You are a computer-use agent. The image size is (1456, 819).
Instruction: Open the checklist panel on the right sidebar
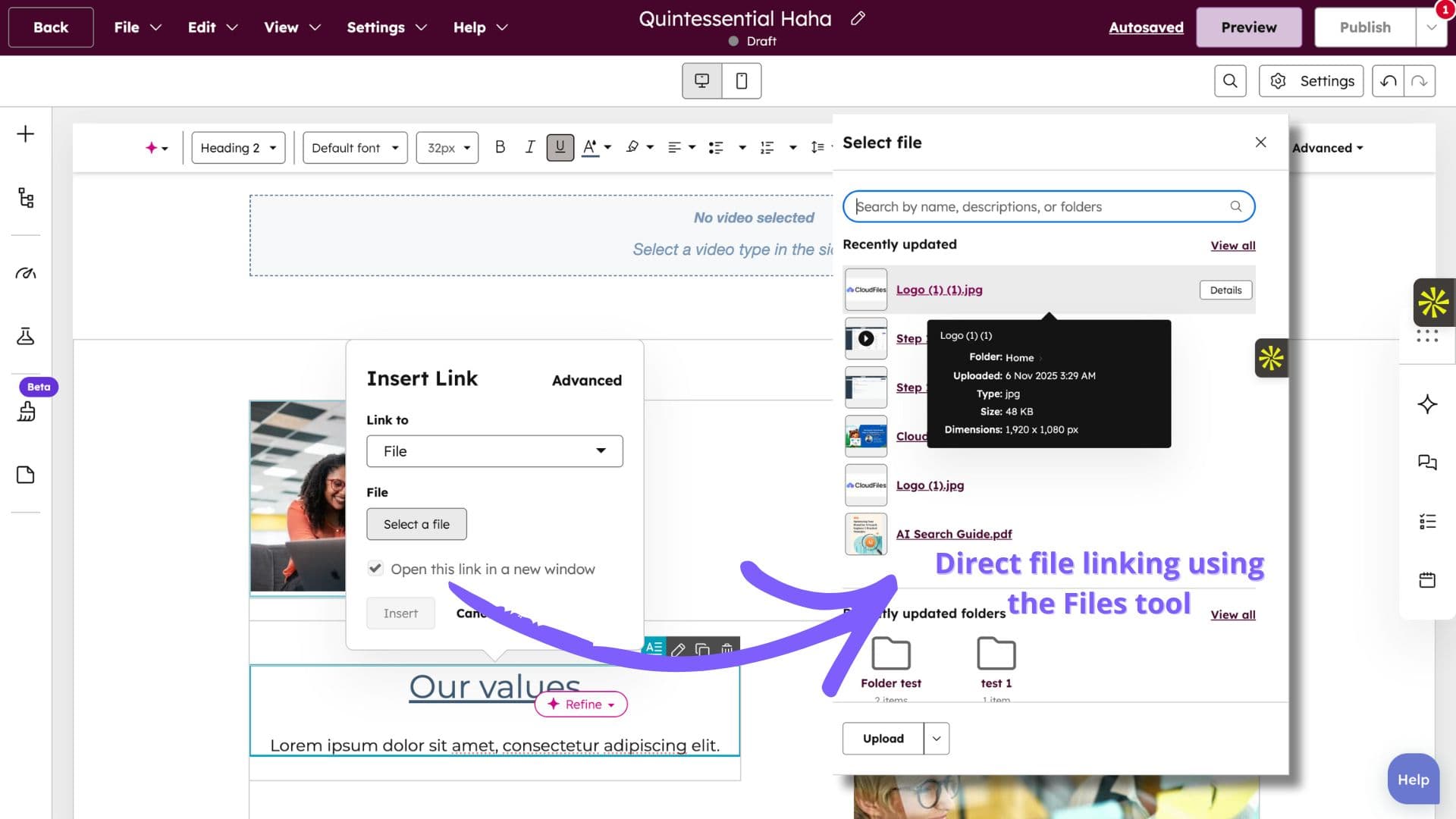(x=1428, y=521)
